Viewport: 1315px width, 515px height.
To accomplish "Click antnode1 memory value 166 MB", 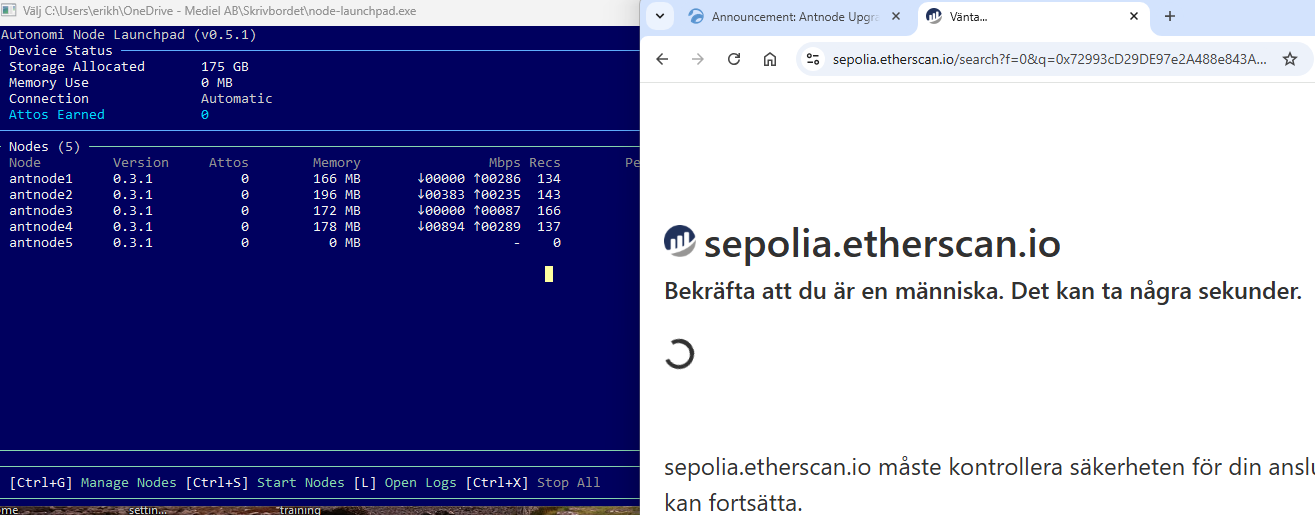I will 337,178.
